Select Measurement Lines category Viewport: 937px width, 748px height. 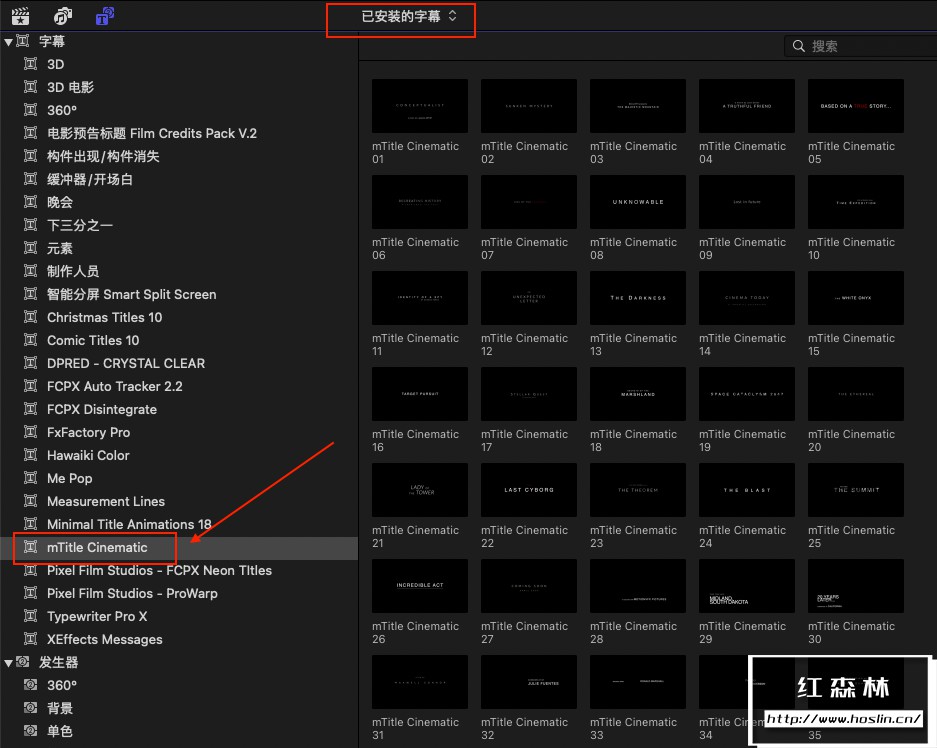coord(106,501)
